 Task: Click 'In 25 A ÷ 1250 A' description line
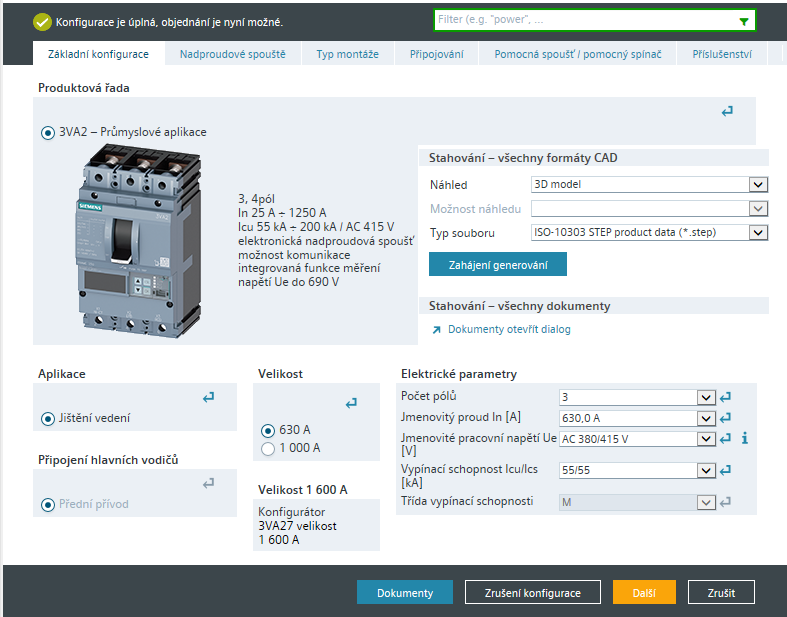282,213
